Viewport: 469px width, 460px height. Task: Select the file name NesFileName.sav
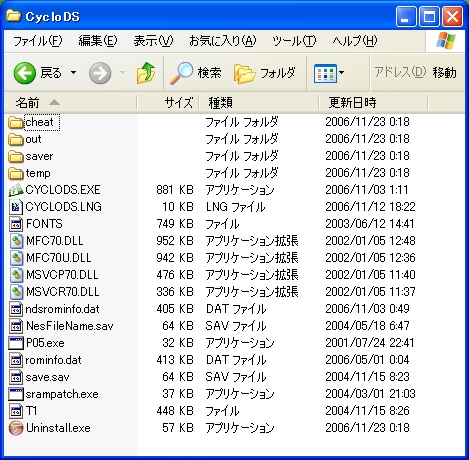[70, 326]
